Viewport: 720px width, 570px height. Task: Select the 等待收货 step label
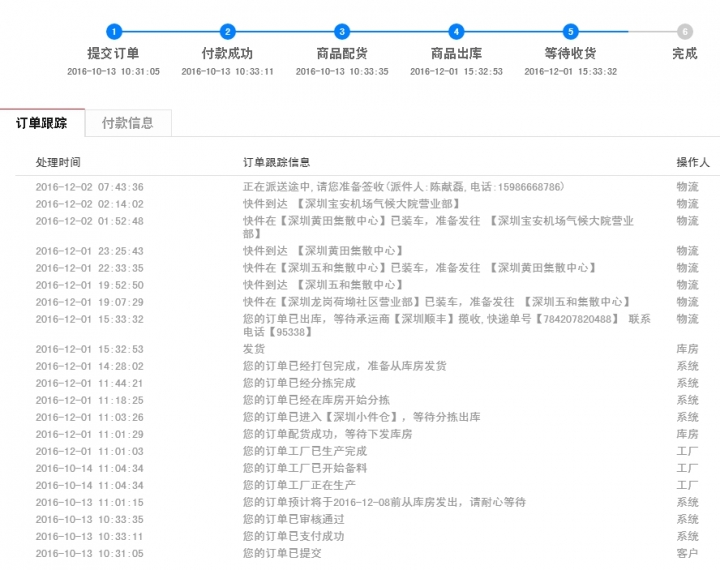570,53
